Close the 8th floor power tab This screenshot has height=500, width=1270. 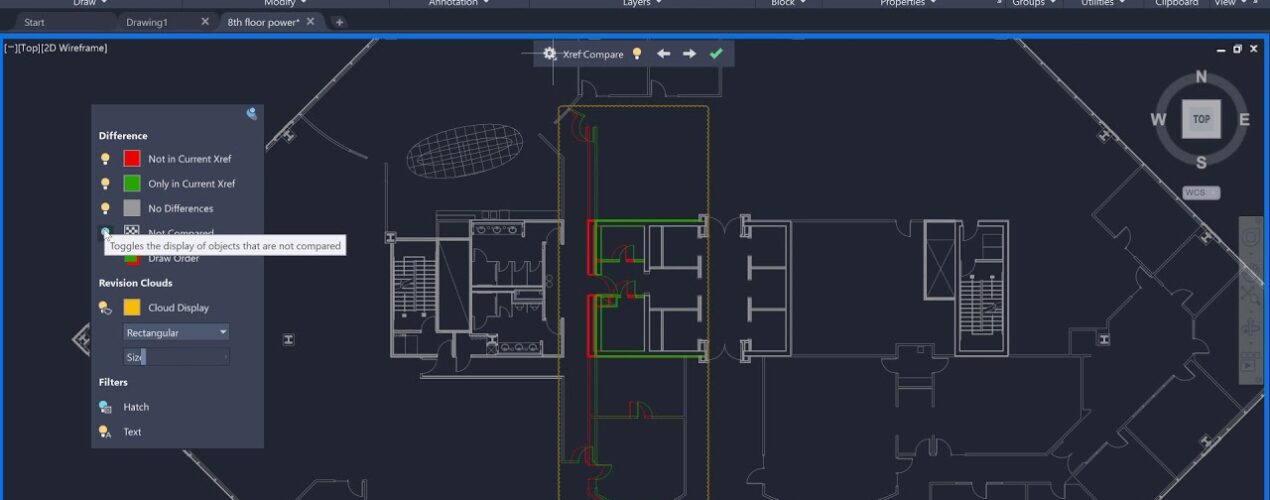(x=310, y=22)
